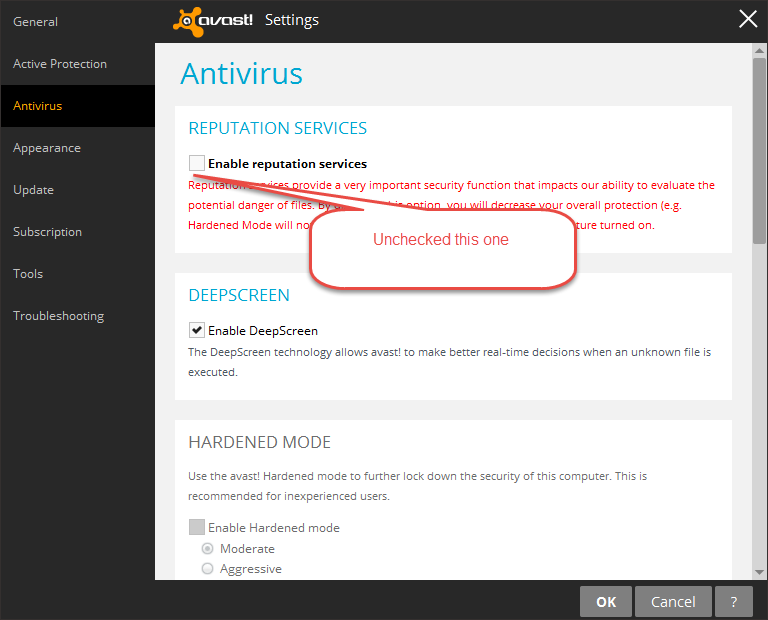Confirm settings with OK button
The image size is (768, 620).
click(x=606, y=601)
